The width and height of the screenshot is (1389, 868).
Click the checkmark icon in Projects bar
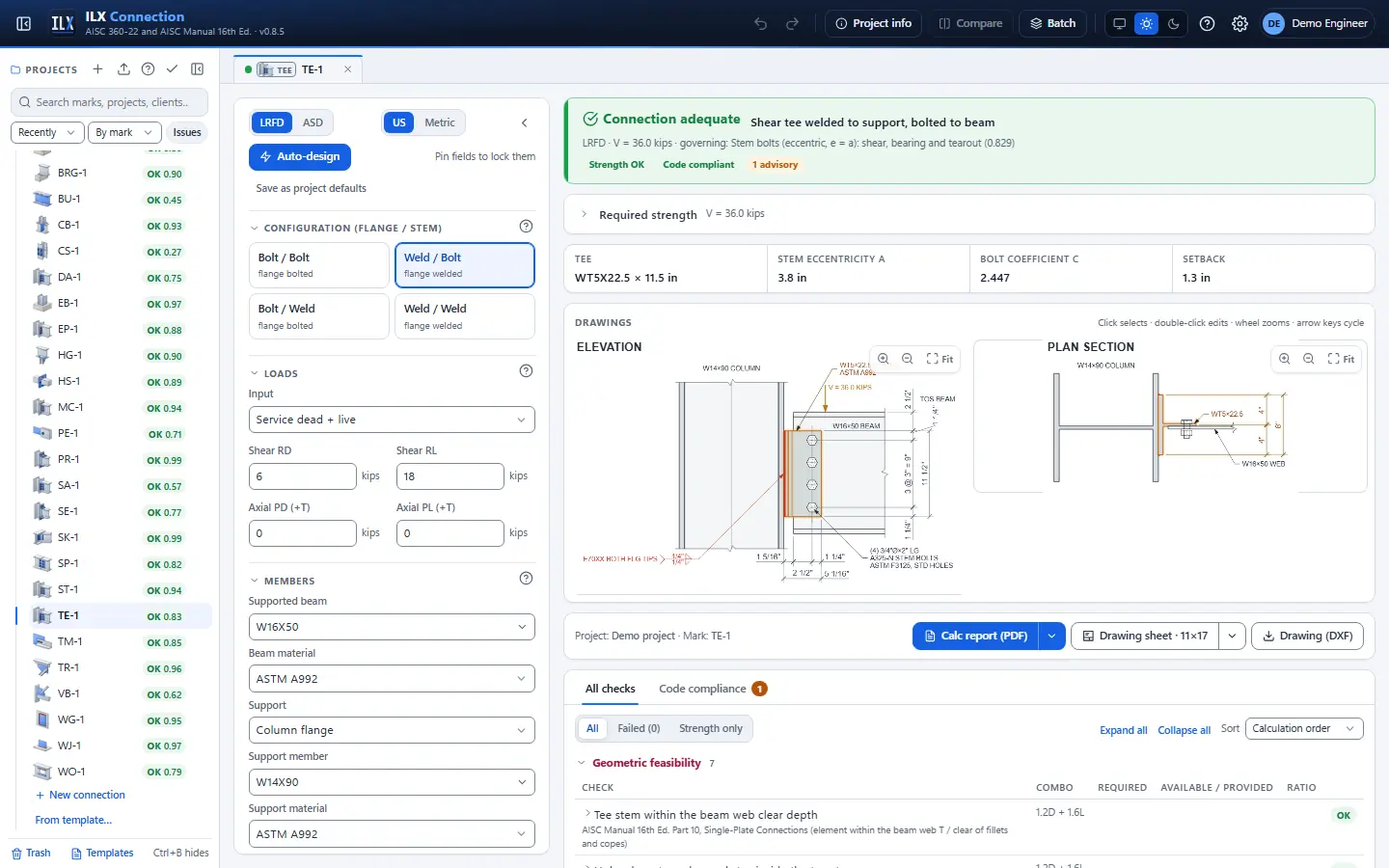tap(172, 69)
